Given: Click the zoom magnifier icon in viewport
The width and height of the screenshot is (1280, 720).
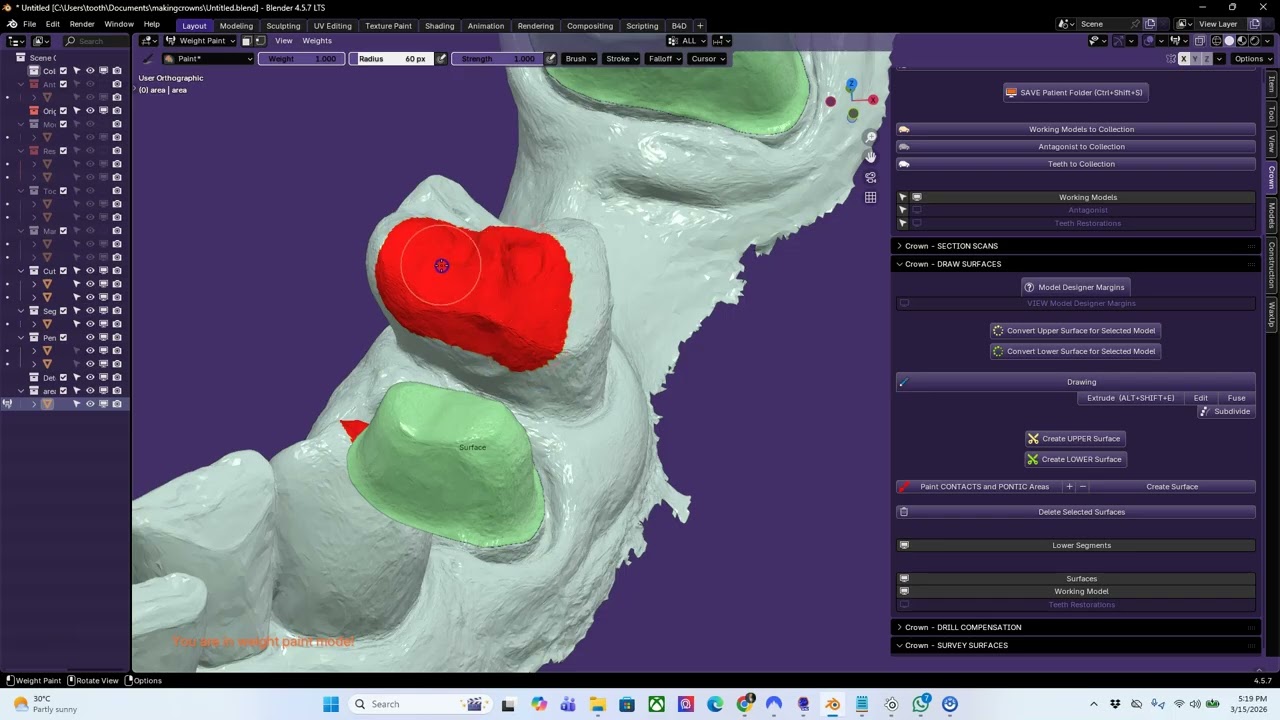Looking at the screenshot, I should coord(871,137).
